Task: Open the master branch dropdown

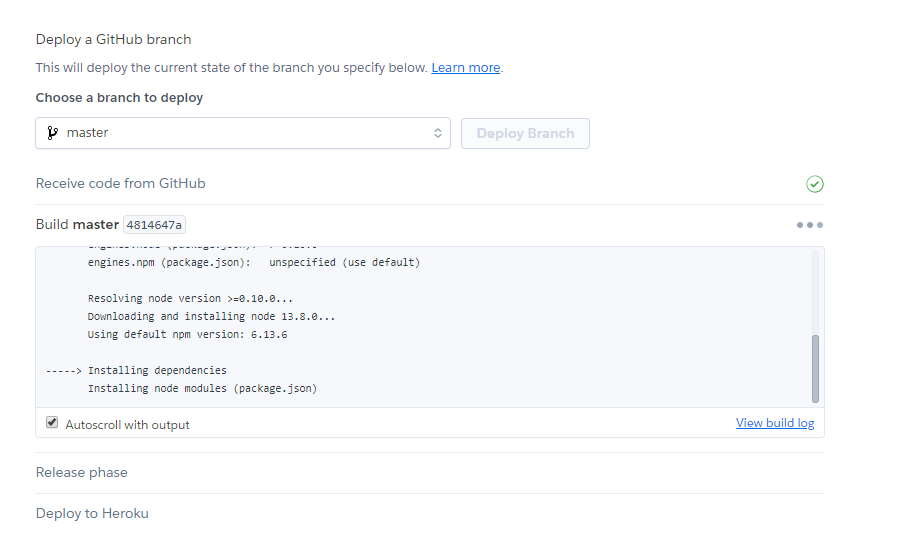Action: pyautogui.click(x=243, y=133)
